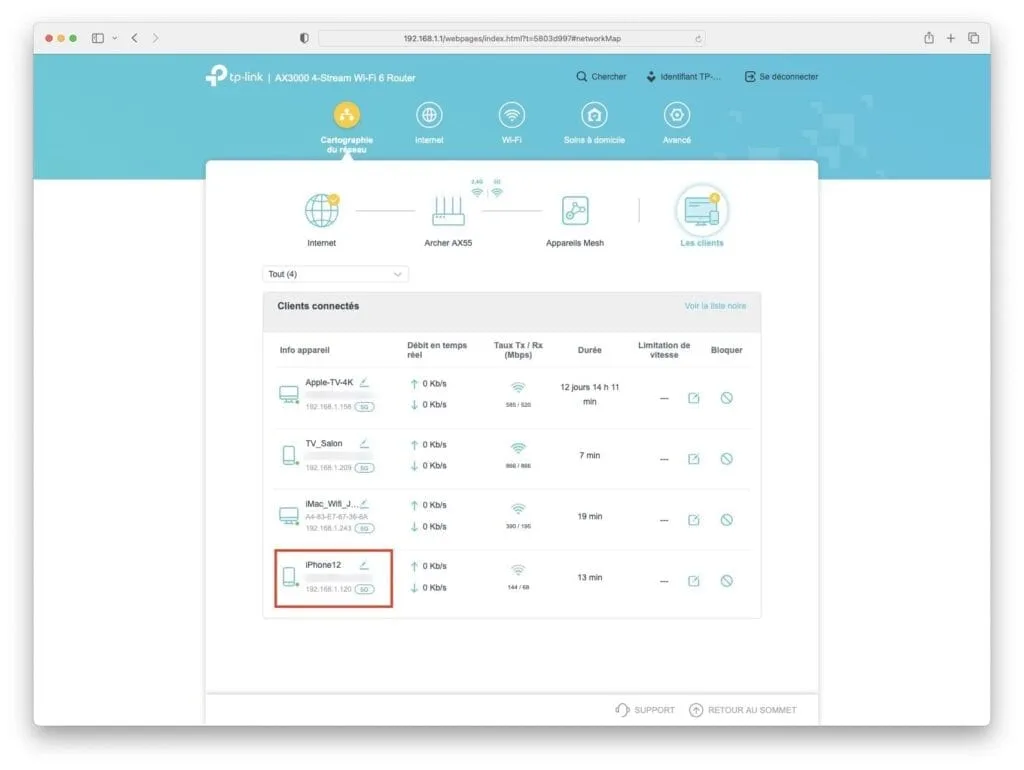Click the iMac_Wifi device icon
Screen dimensions: 1024x770
[x=289, y=516]
